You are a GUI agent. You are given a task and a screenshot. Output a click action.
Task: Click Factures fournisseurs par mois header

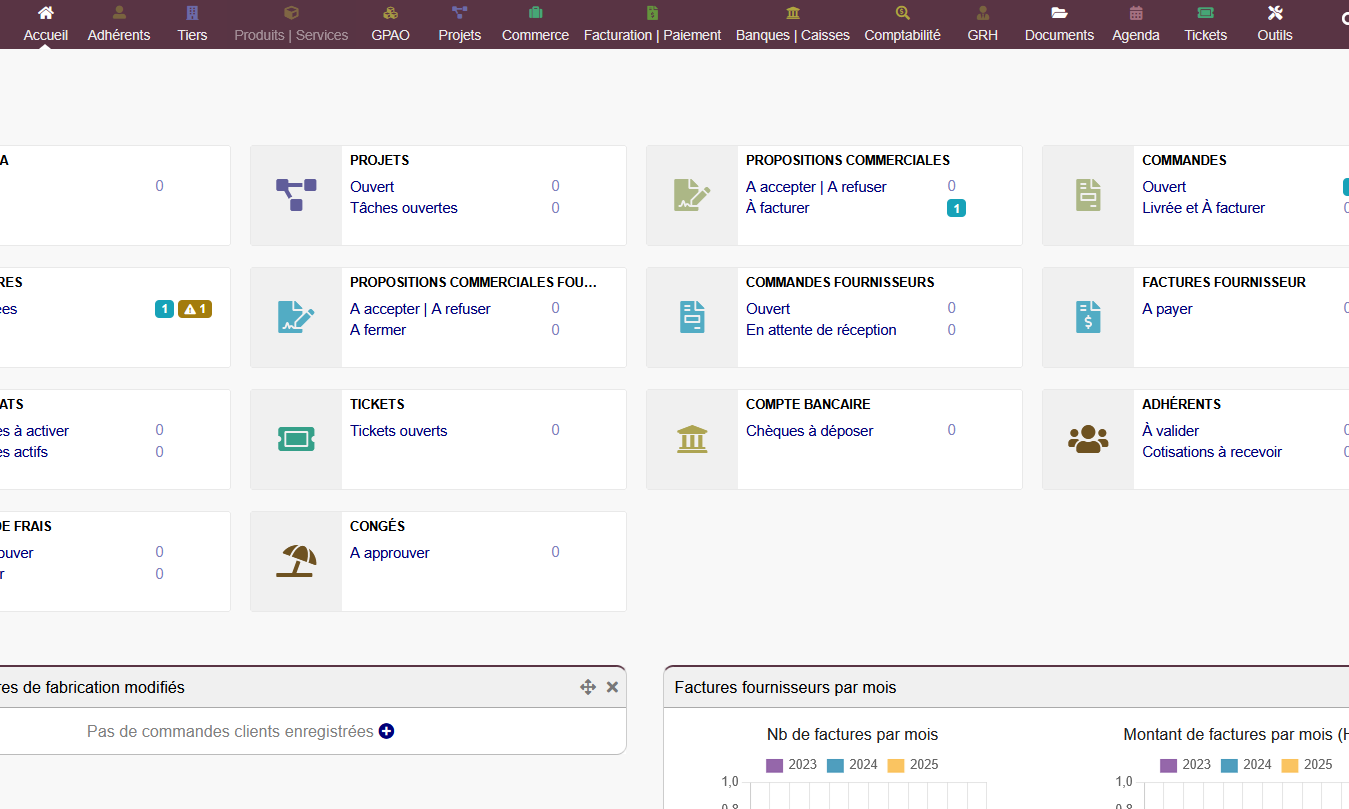click(786, 687)
